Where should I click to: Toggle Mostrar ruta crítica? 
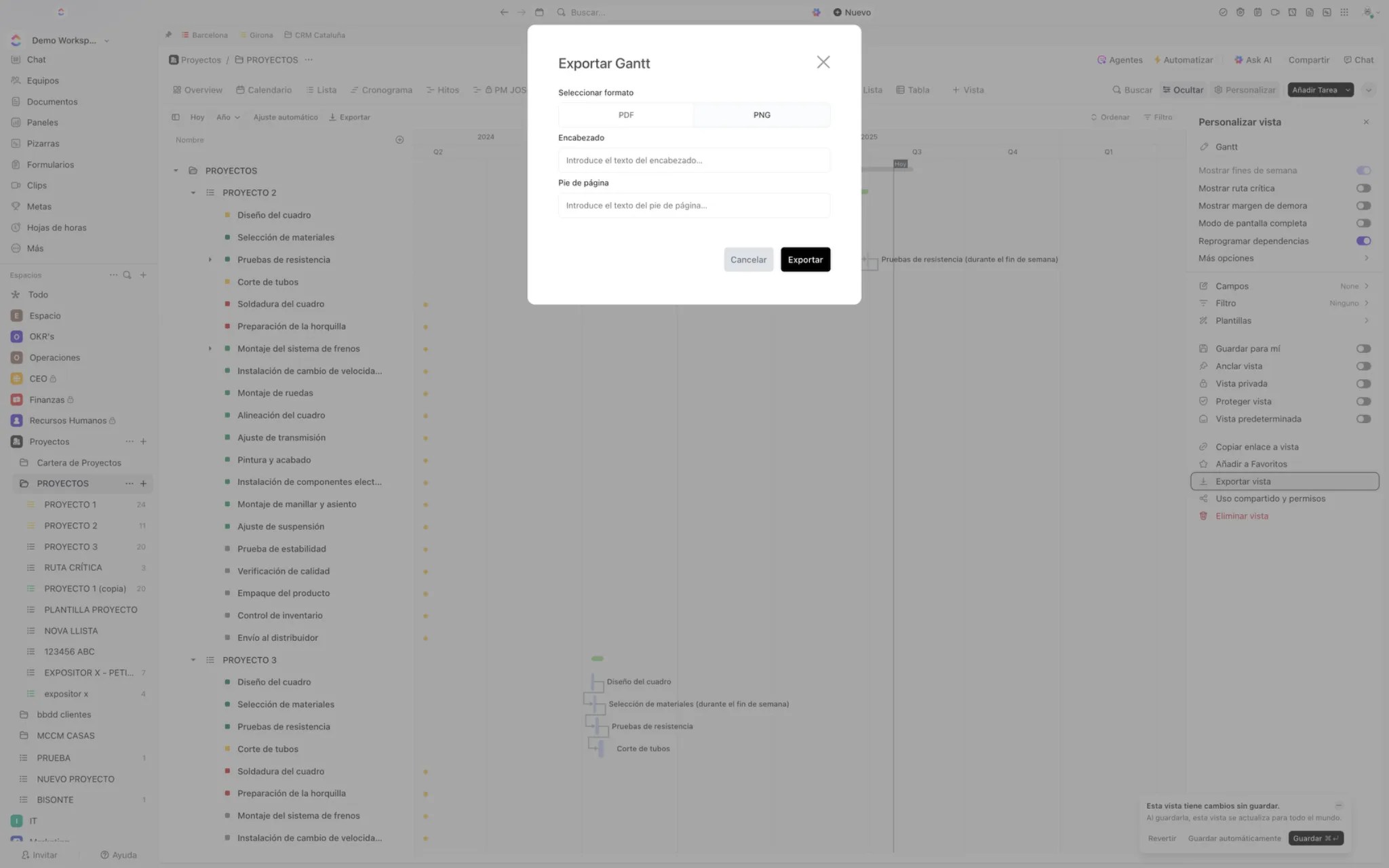1365,188
